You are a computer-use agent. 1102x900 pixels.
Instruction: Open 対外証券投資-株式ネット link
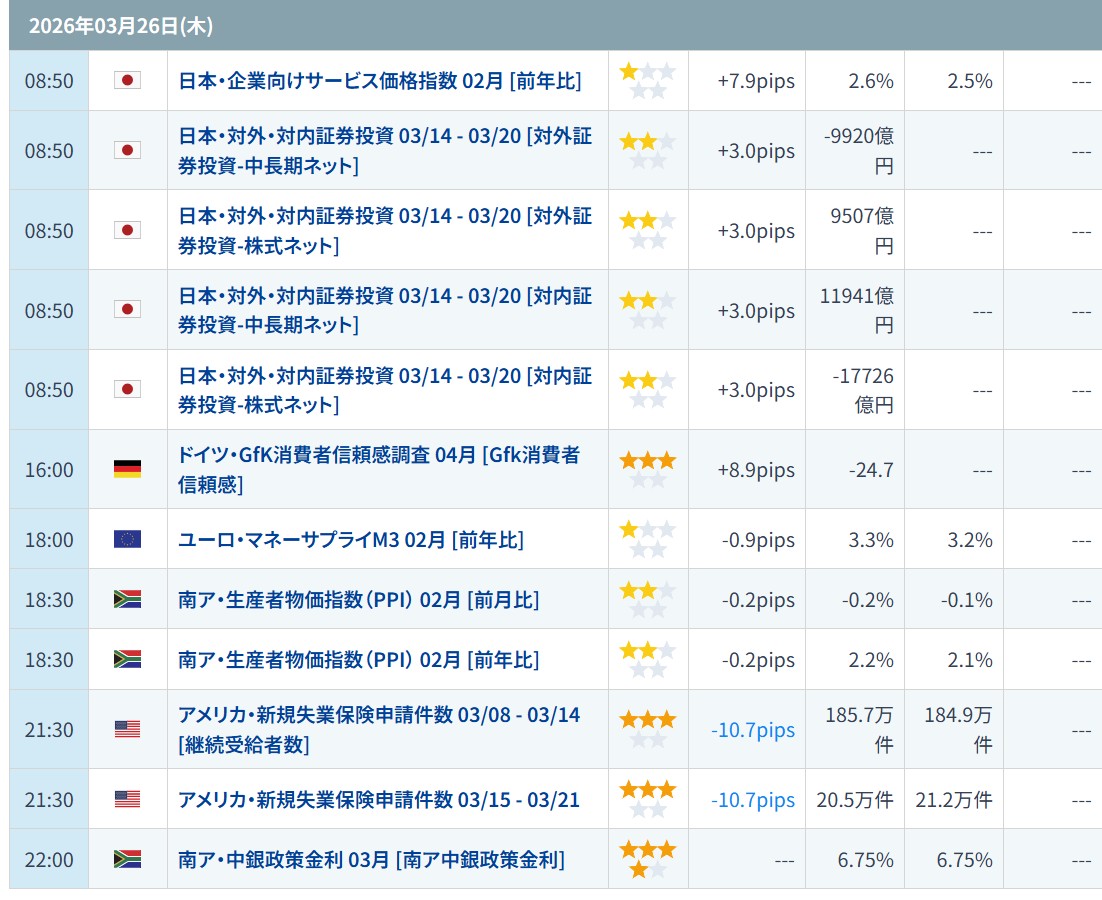(385, 230)
